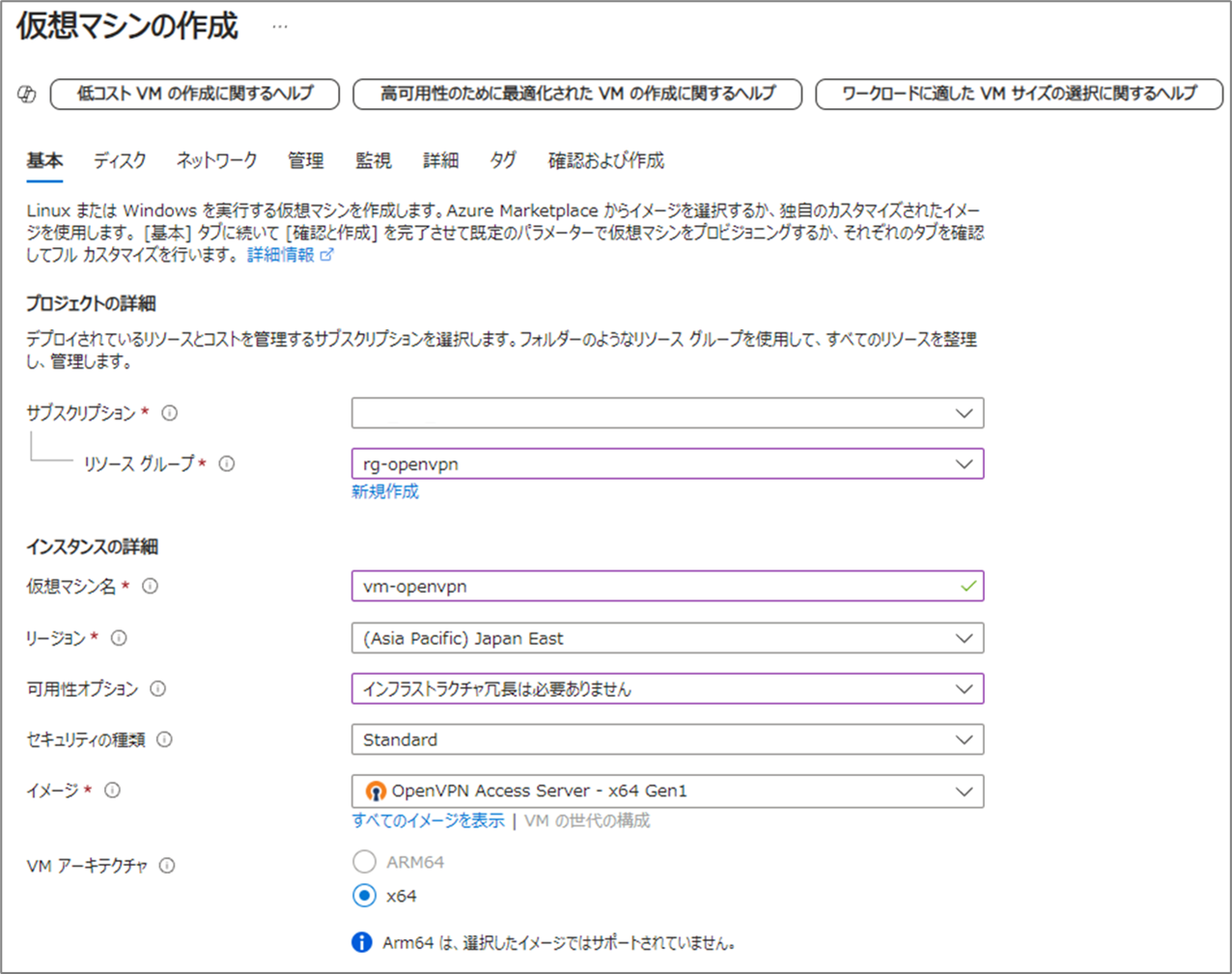Screen dimensions: 1232x974
Task: Click VM の世代の構成 link
Action: point(587,821)
